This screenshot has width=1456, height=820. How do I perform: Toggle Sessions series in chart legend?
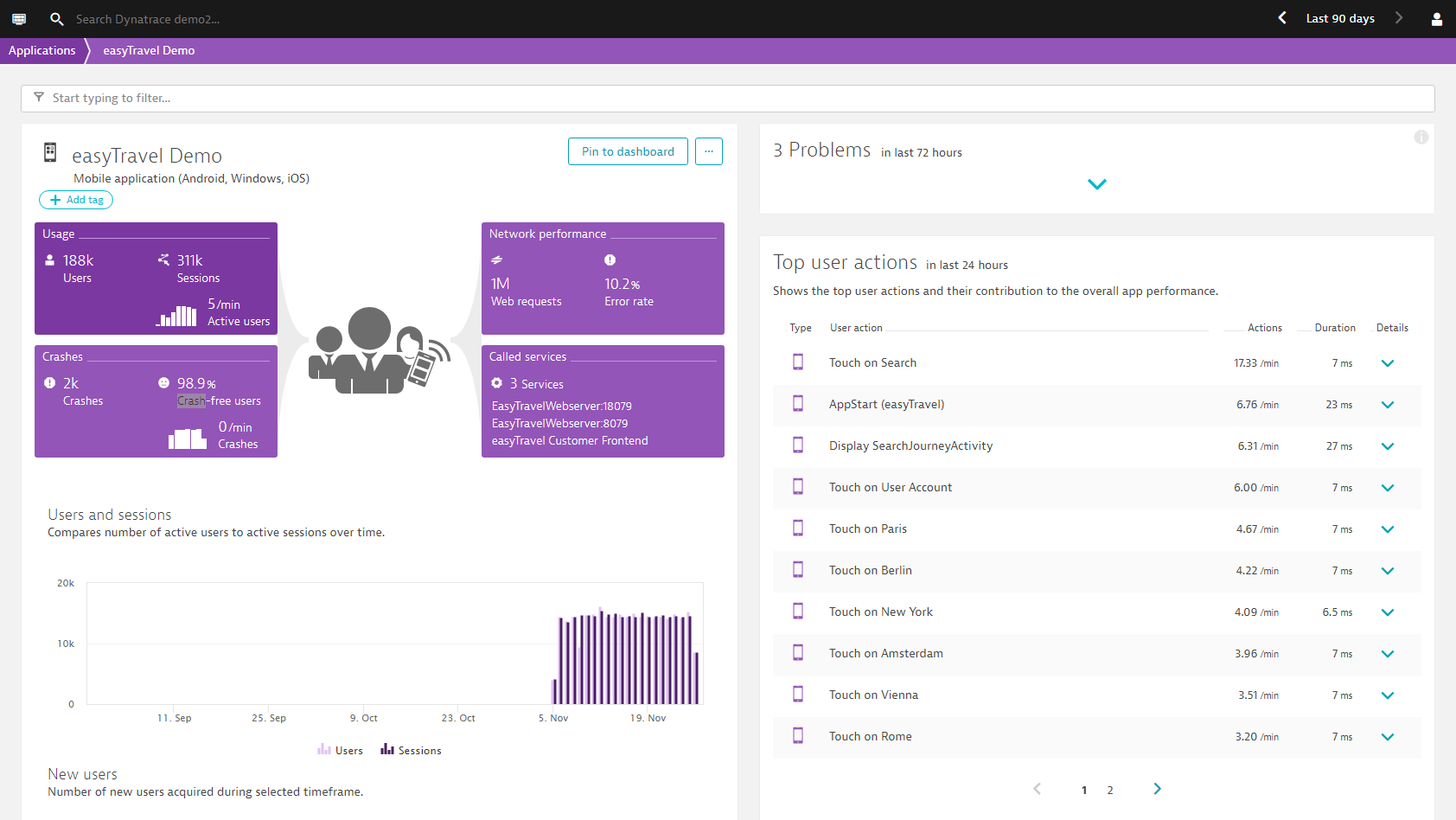pos(411,750)
